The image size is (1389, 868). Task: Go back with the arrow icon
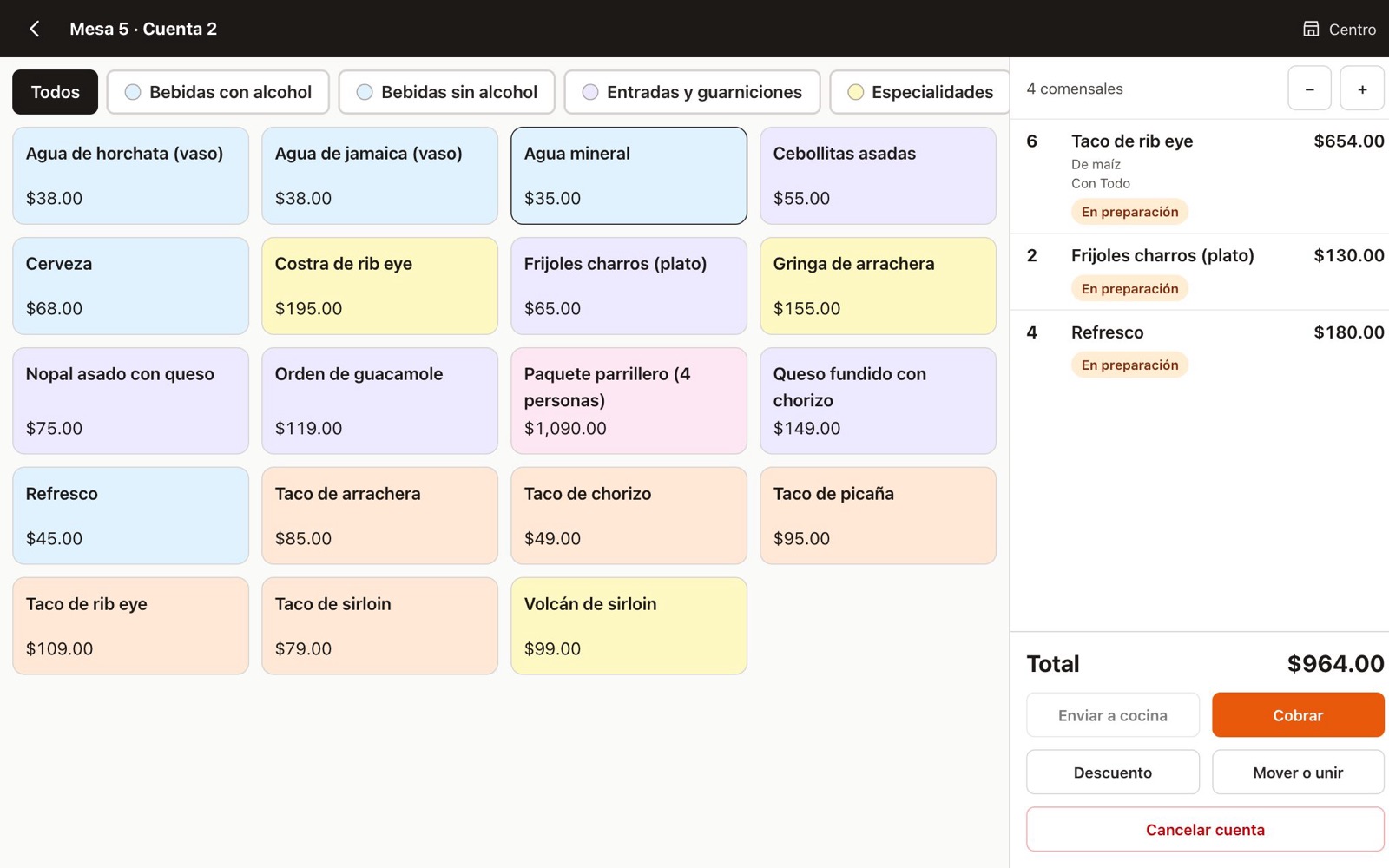35,29
